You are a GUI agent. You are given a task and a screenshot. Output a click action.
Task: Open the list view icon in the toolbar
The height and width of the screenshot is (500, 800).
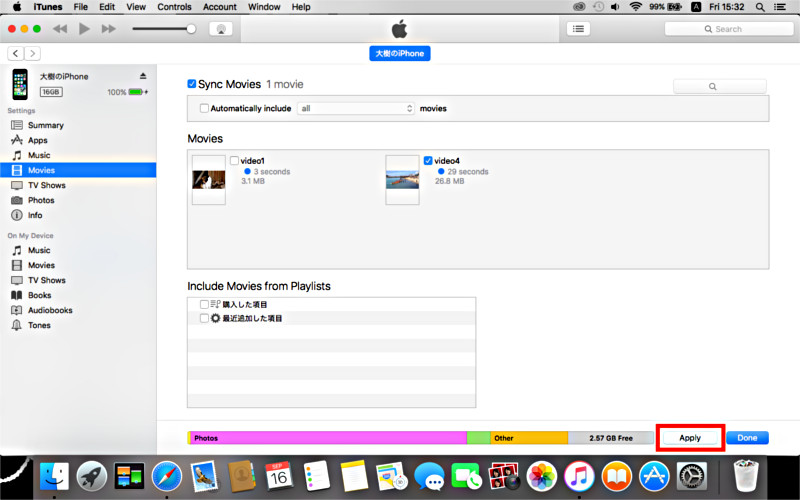(x=578, y=29)
